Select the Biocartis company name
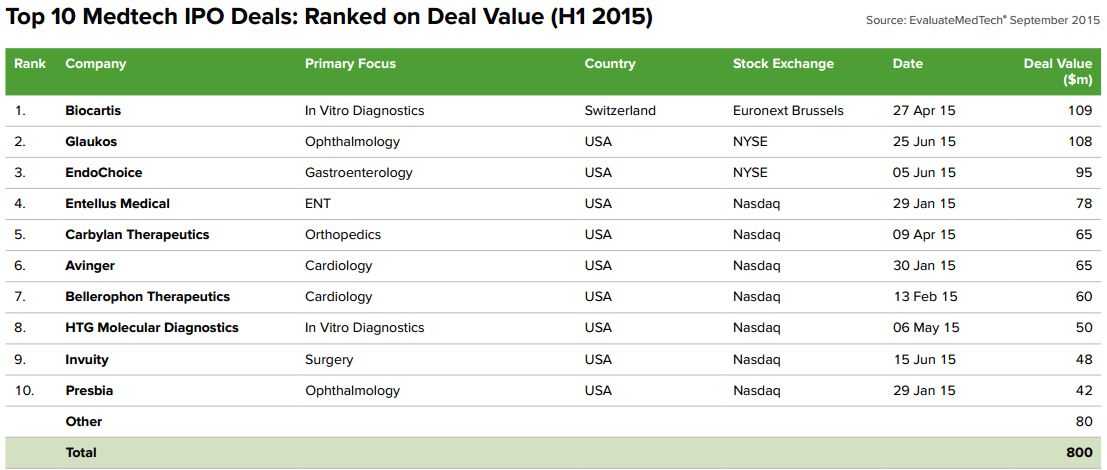The height and width of the screenshot is (470, 1107). [x=93, y=111]
